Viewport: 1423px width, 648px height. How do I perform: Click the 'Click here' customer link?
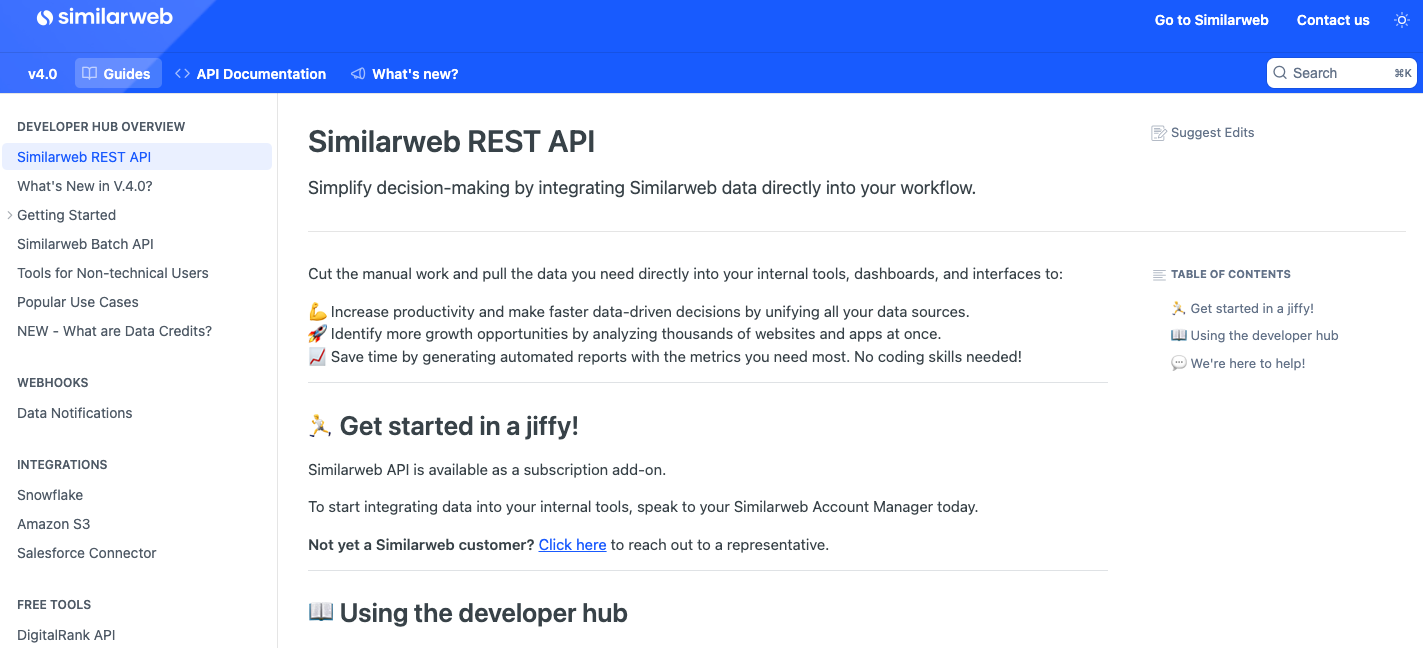coord(572,544)
